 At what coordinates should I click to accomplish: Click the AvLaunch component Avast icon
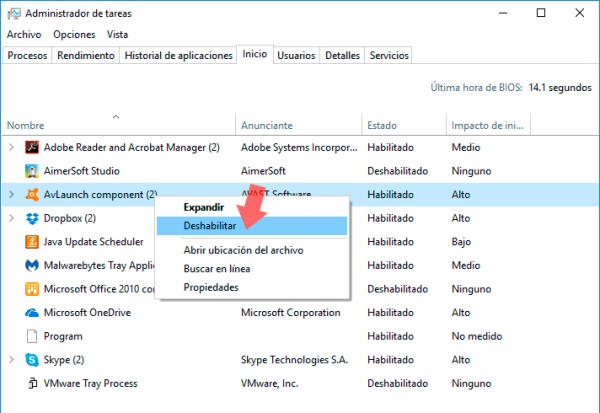(x=32, y=194)
